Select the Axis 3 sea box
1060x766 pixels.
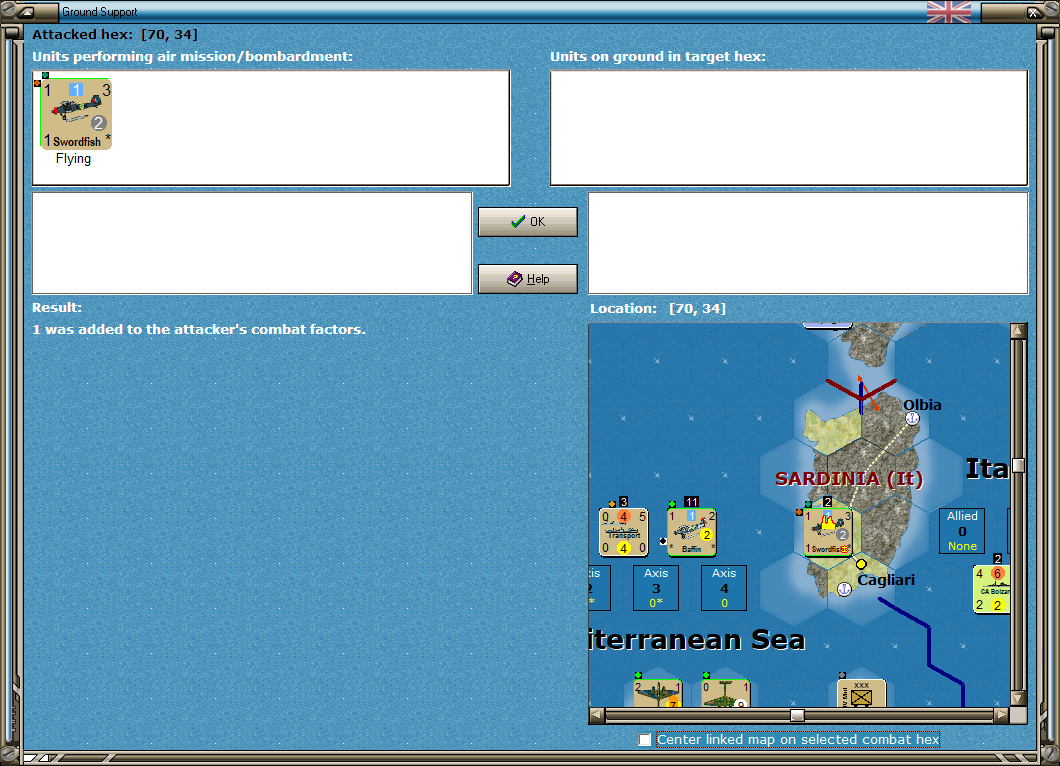(656, 588)
